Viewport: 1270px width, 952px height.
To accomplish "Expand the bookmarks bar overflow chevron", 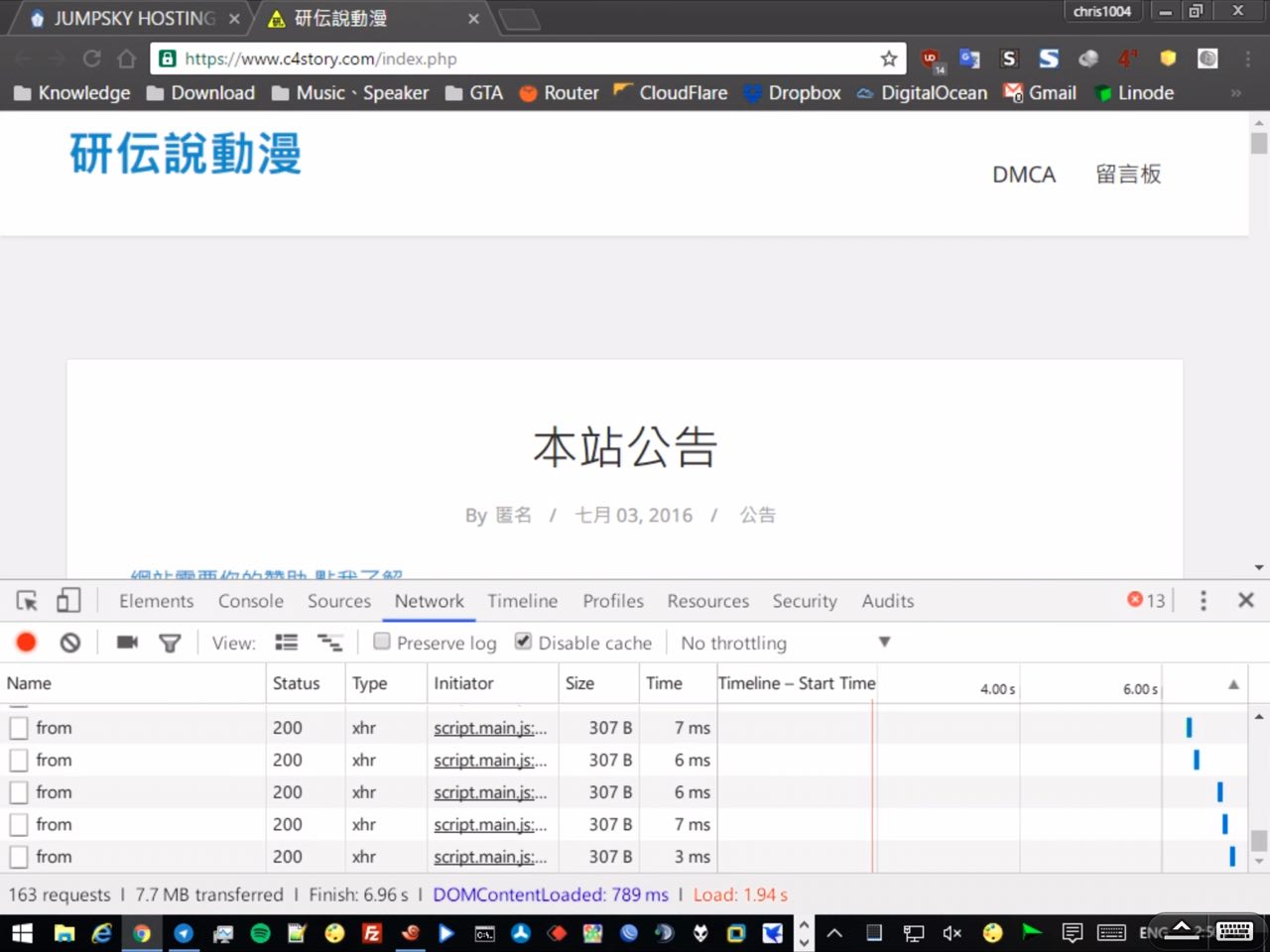I will click(1235, 93).
